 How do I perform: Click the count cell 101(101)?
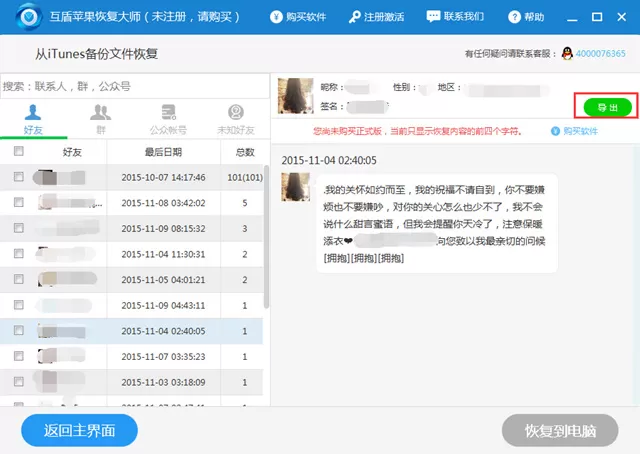tap(245, 178)
